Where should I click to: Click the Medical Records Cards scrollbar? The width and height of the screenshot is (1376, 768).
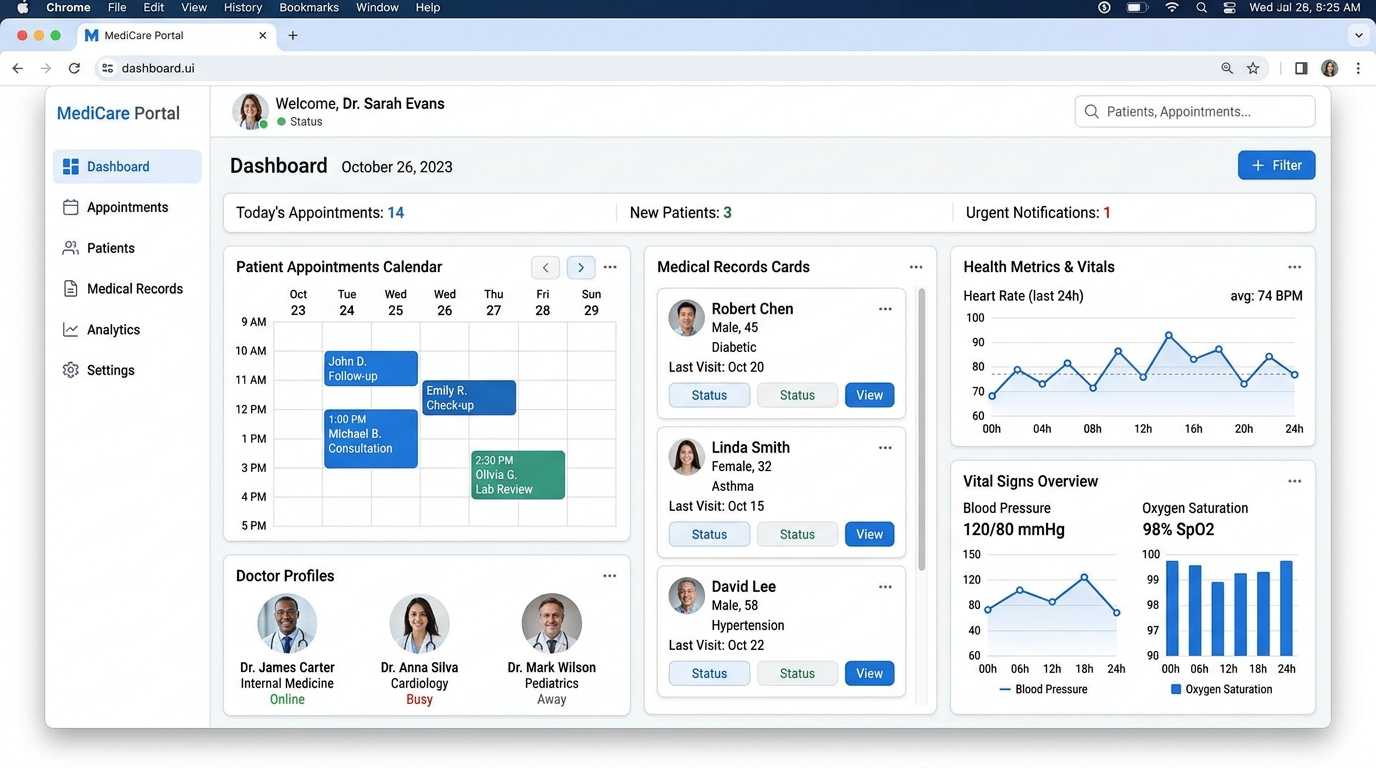[x=921, y=430]
